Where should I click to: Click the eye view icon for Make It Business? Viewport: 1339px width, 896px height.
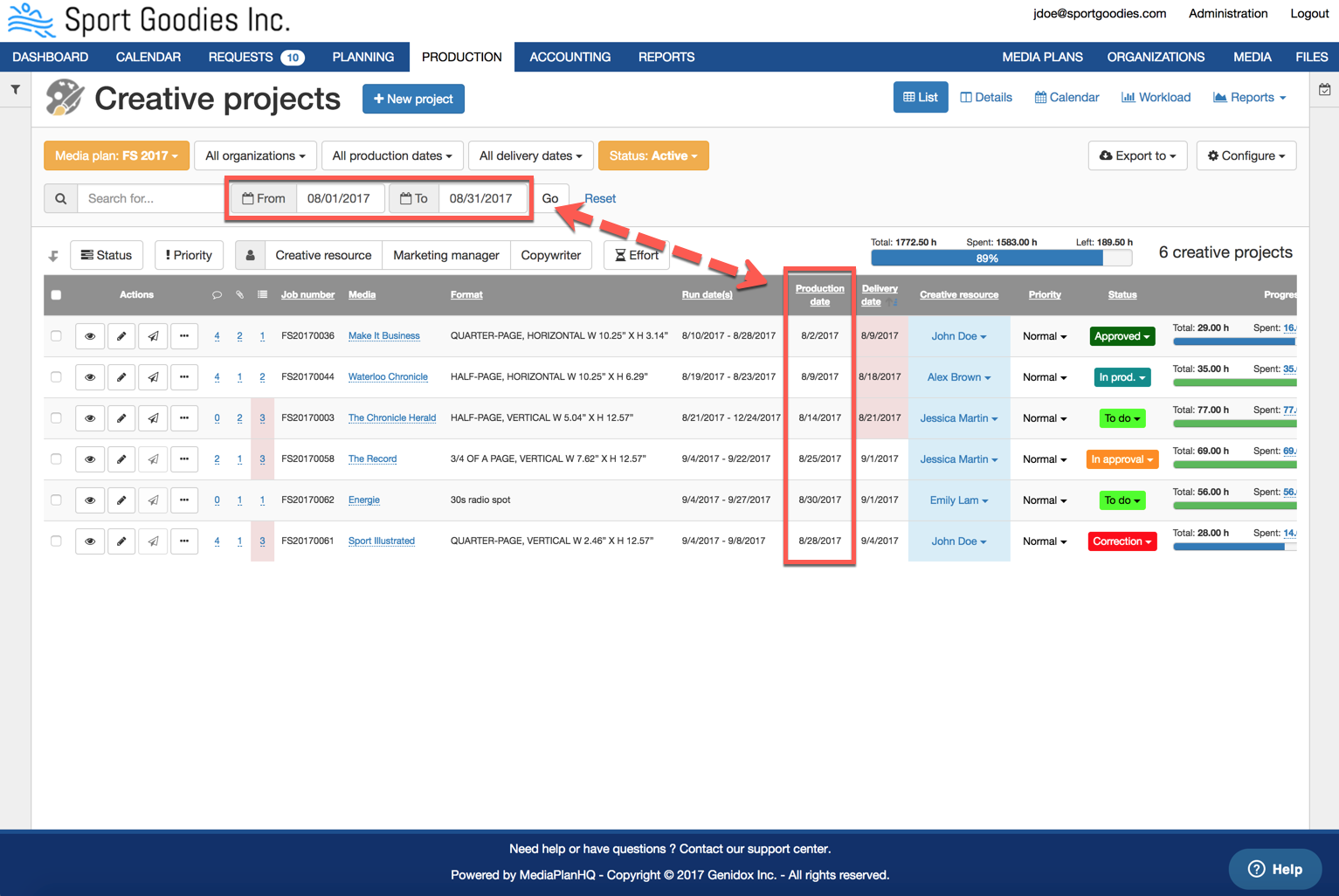coord(90,336)
